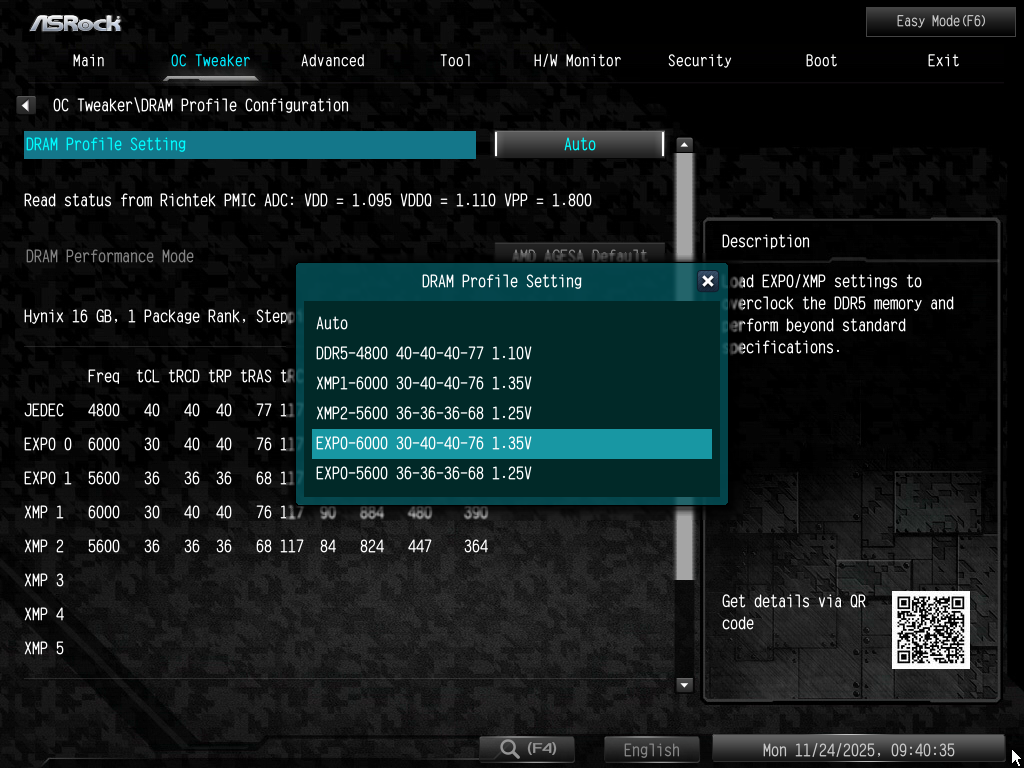Click the English language button
Image resolution: width=1024 pixels, height=768 pixels.
[x=651, y=750]
